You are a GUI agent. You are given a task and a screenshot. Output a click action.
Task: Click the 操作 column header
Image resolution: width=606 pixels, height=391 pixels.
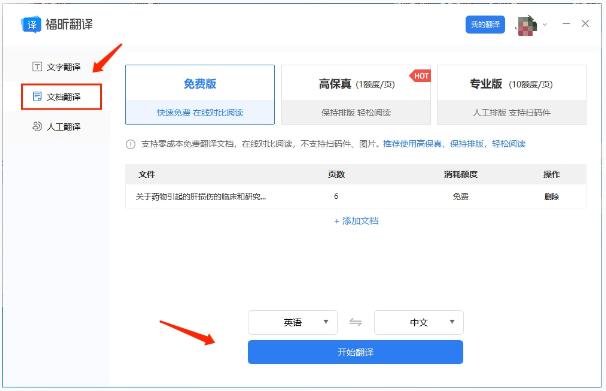[x=551, y=175]
